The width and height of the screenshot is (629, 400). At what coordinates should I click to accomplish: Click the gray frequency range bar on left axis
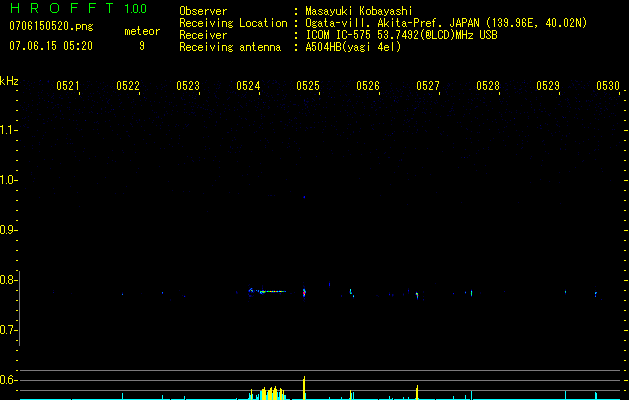pyautogui.click(x=19, y=309)
